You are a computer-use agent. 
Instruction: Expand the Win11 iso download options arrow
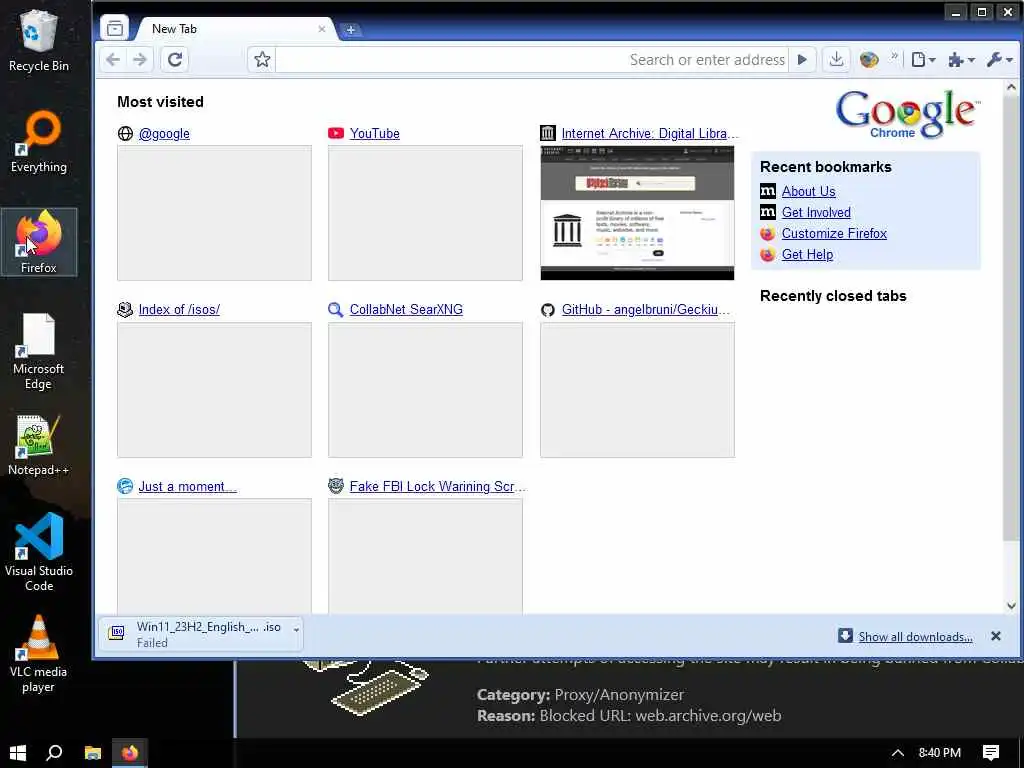pyautogui.click(x=296, y=630)
